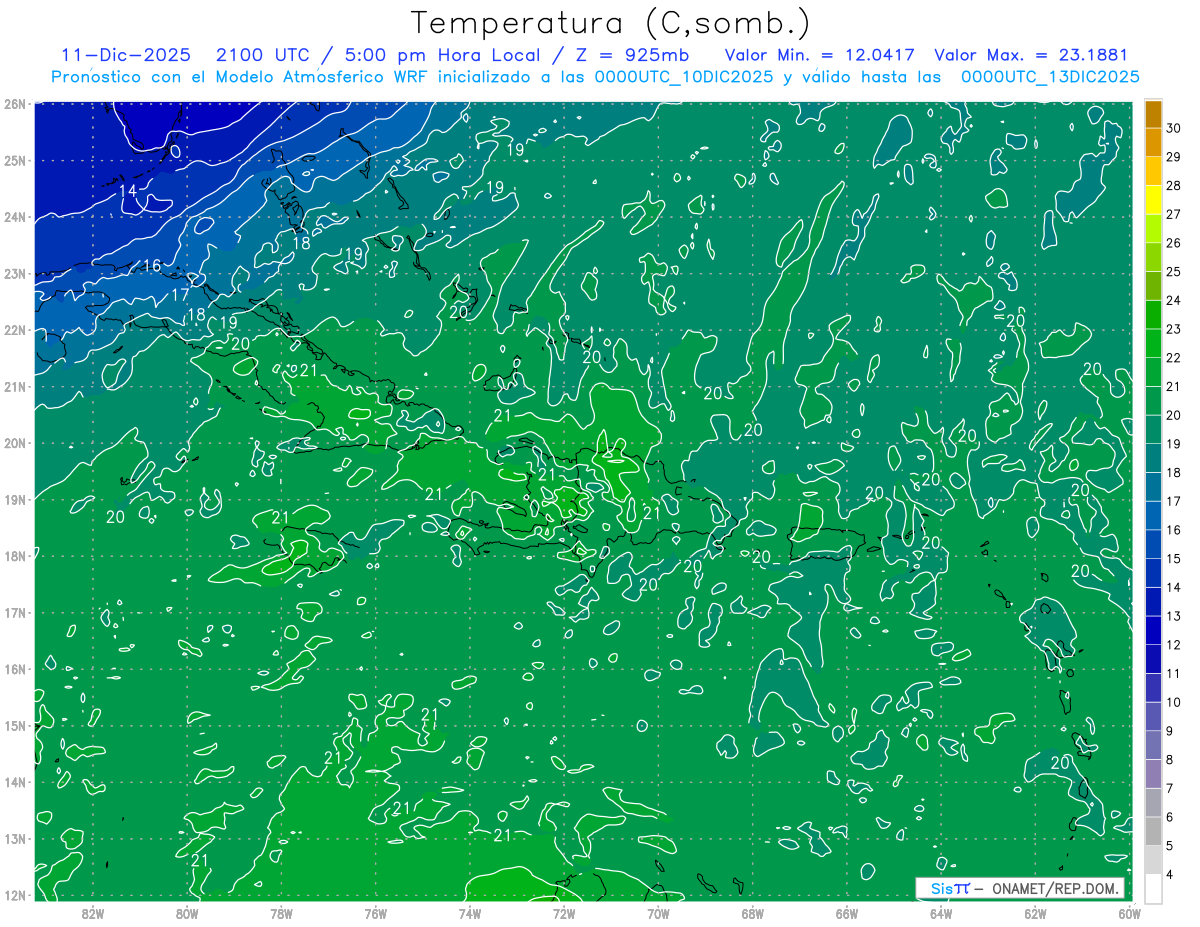Click the '24N' latitude axis label
Viewport: 1200px width, 927px height.
(14, 217)
